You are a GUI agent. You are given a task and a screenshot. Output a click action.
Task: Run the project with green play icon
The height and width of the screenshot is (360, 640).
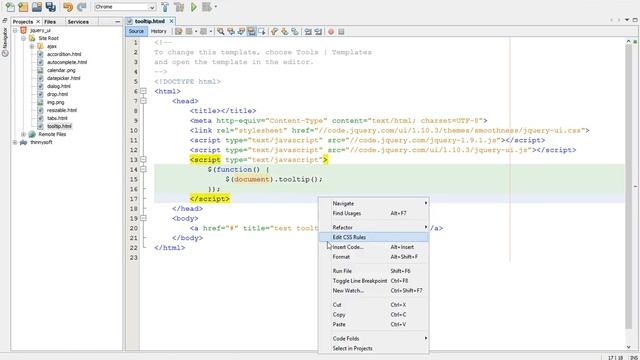point(194,7)
